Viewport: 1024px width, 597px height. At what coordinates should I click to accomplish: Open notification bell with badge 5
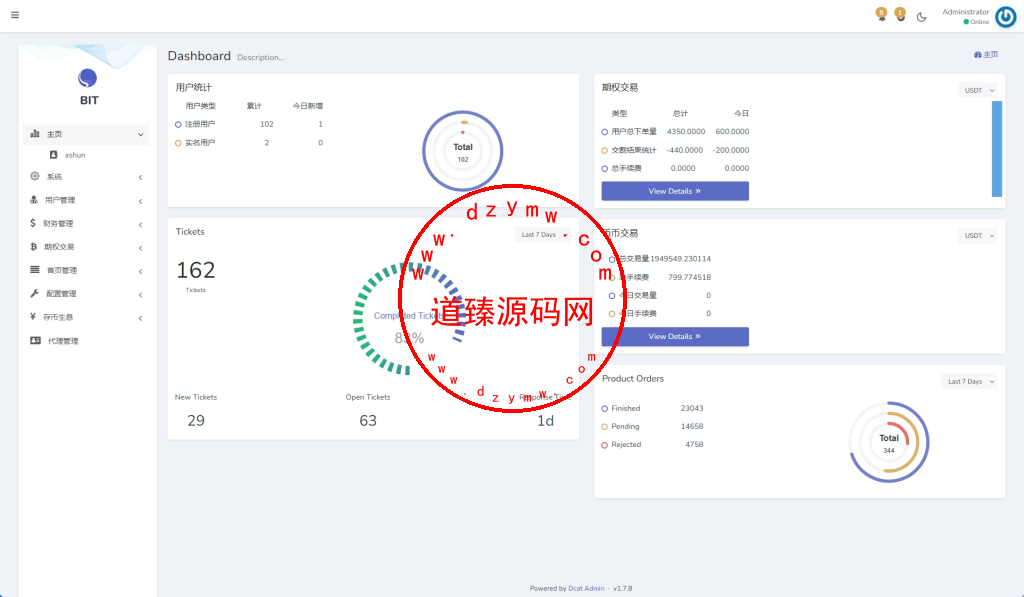point(882,14)
